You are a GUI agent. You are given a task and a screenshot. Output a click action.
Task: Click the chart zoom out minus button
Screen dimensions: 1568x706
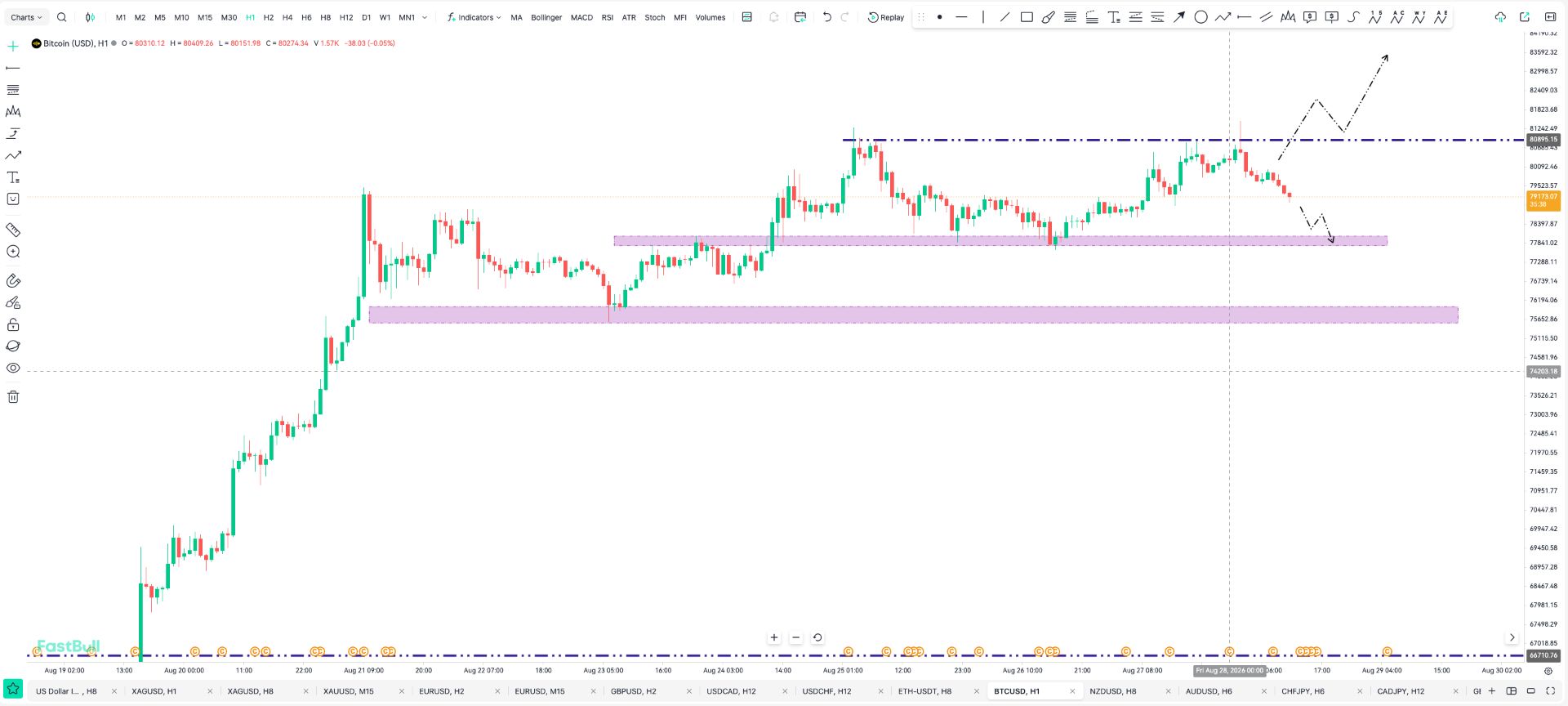(795, 637)
